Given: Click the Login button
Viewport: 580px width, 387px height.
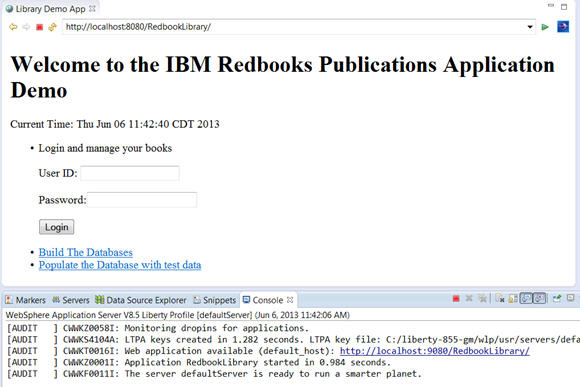Looking at the screenshot, I should point(57,227).
